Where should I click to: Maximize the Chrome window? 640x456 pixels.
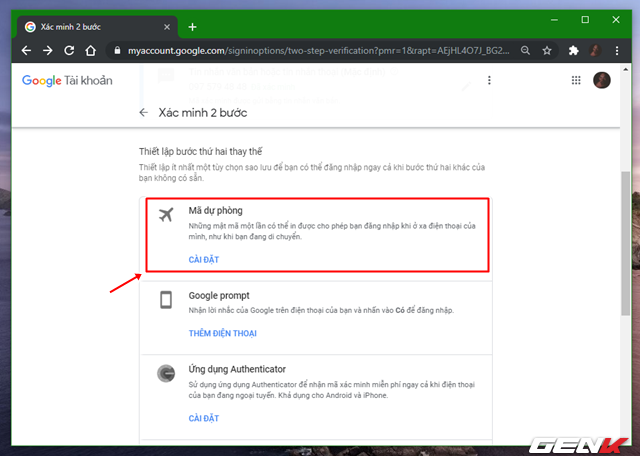585,20
